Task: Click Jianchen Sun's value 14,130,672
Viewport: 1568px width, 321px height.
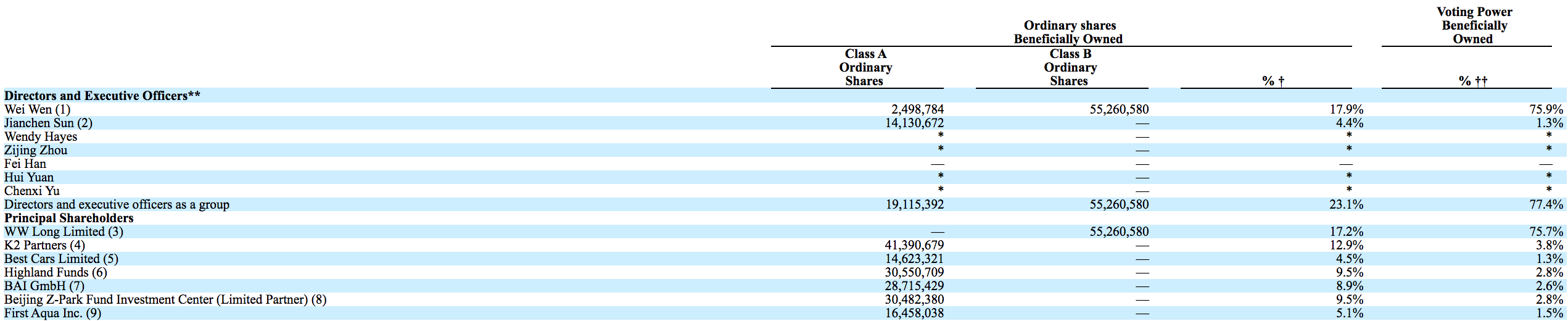Action: tap(914, 123)
